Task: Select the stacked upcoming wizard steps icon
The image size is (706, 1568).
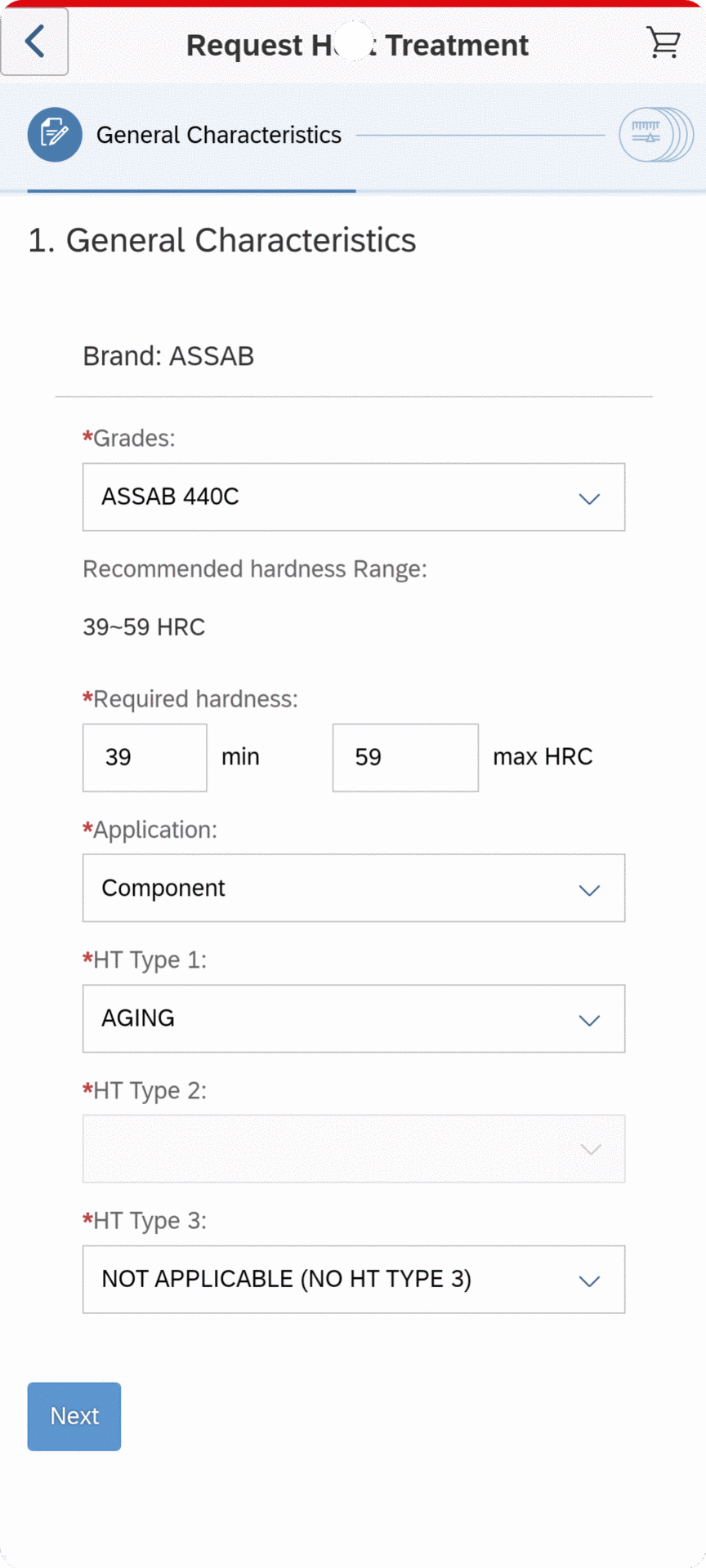Action: [x=655, y=135]
